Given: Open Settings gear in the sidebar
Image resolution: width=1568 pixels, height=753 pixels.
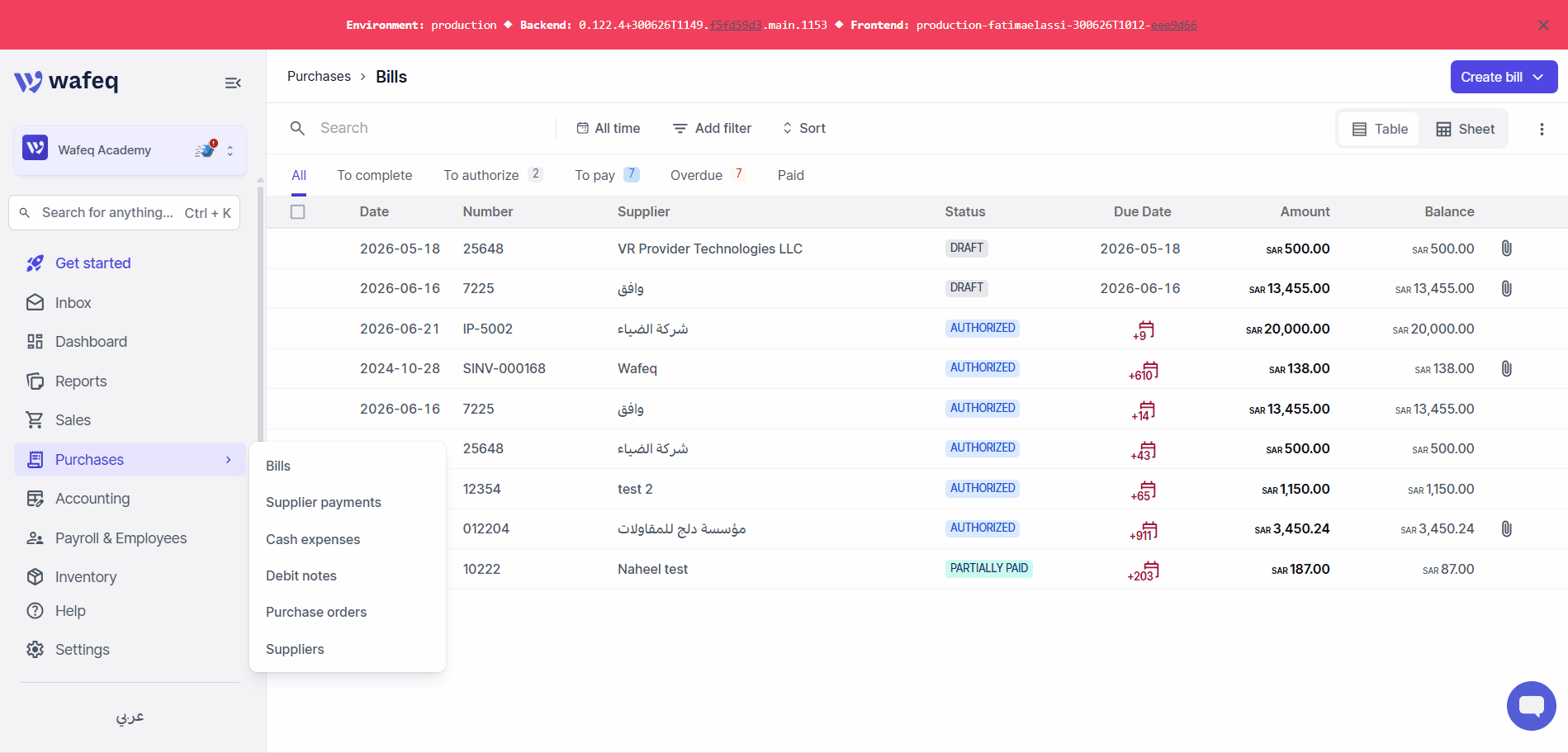Looking at the screenshot, I should [35, 650].
